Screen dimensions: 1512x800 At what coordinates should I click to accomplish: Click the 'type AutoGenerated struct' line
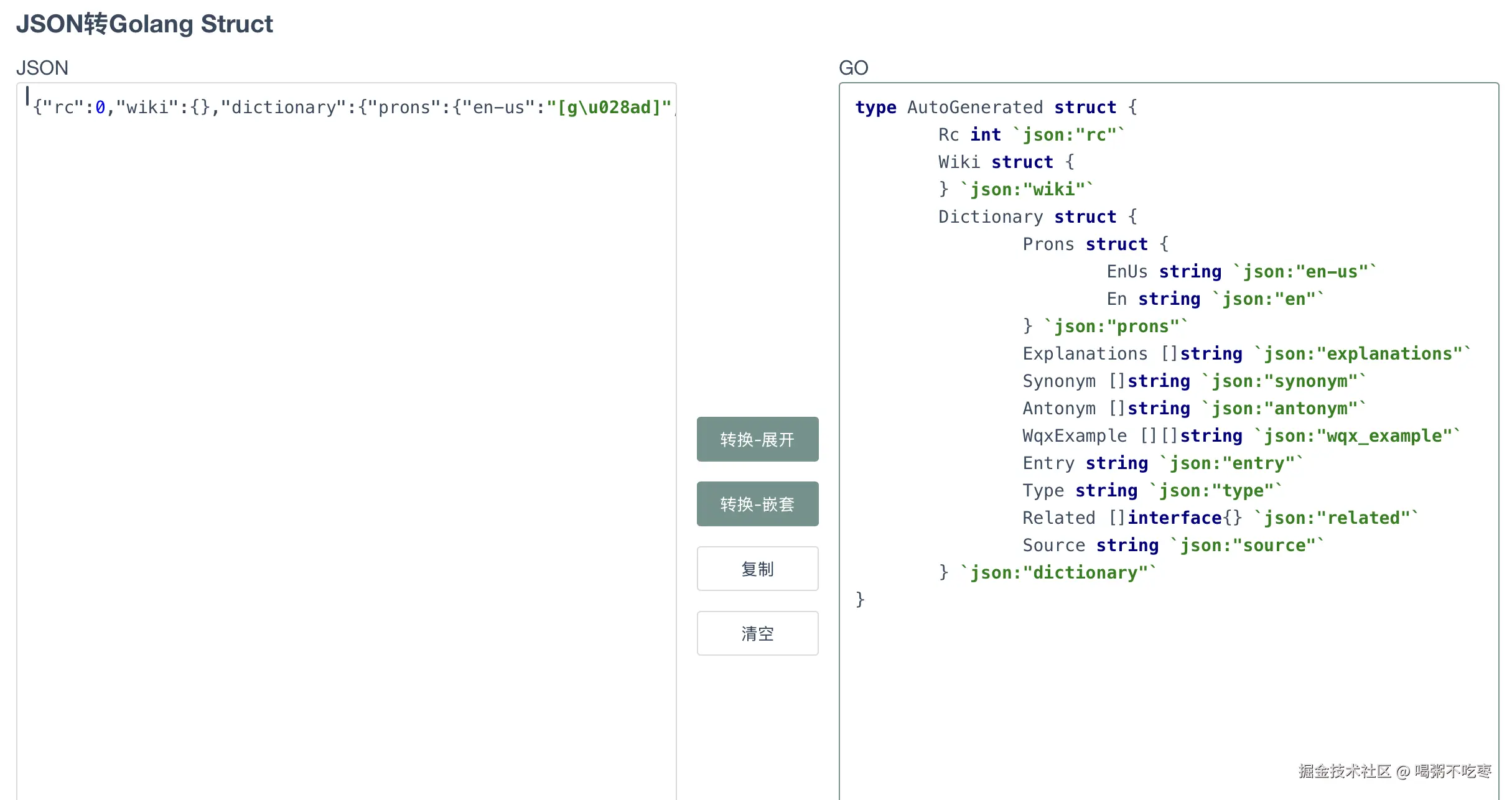[996, 108]
